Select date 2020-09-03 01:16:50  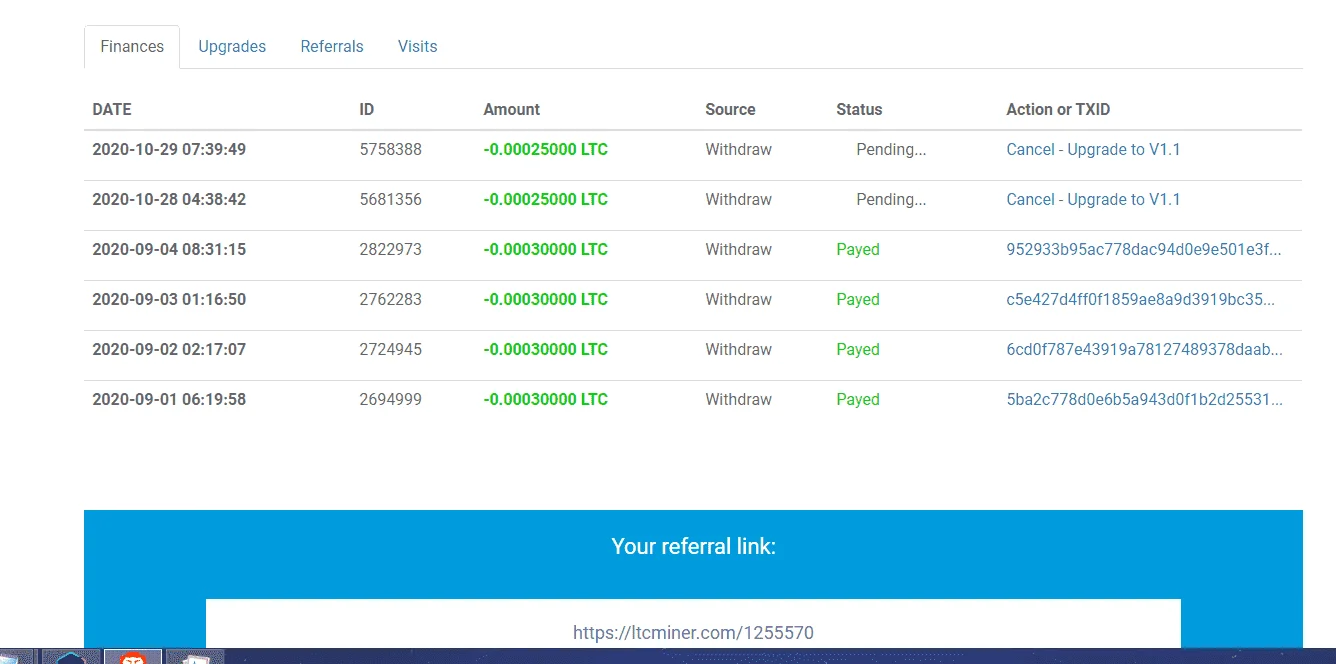[x=169, y=300]
